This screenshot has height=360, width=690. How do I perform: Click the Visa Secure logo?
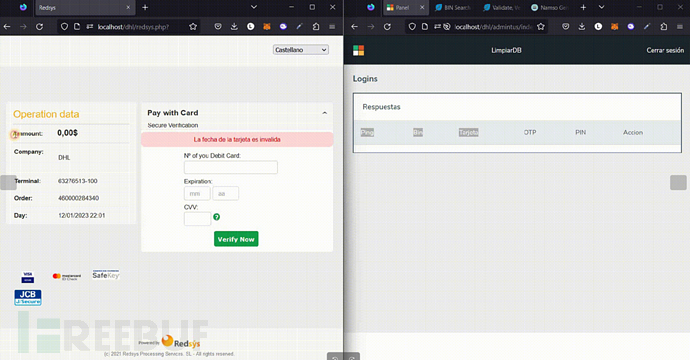coord(28,277)
